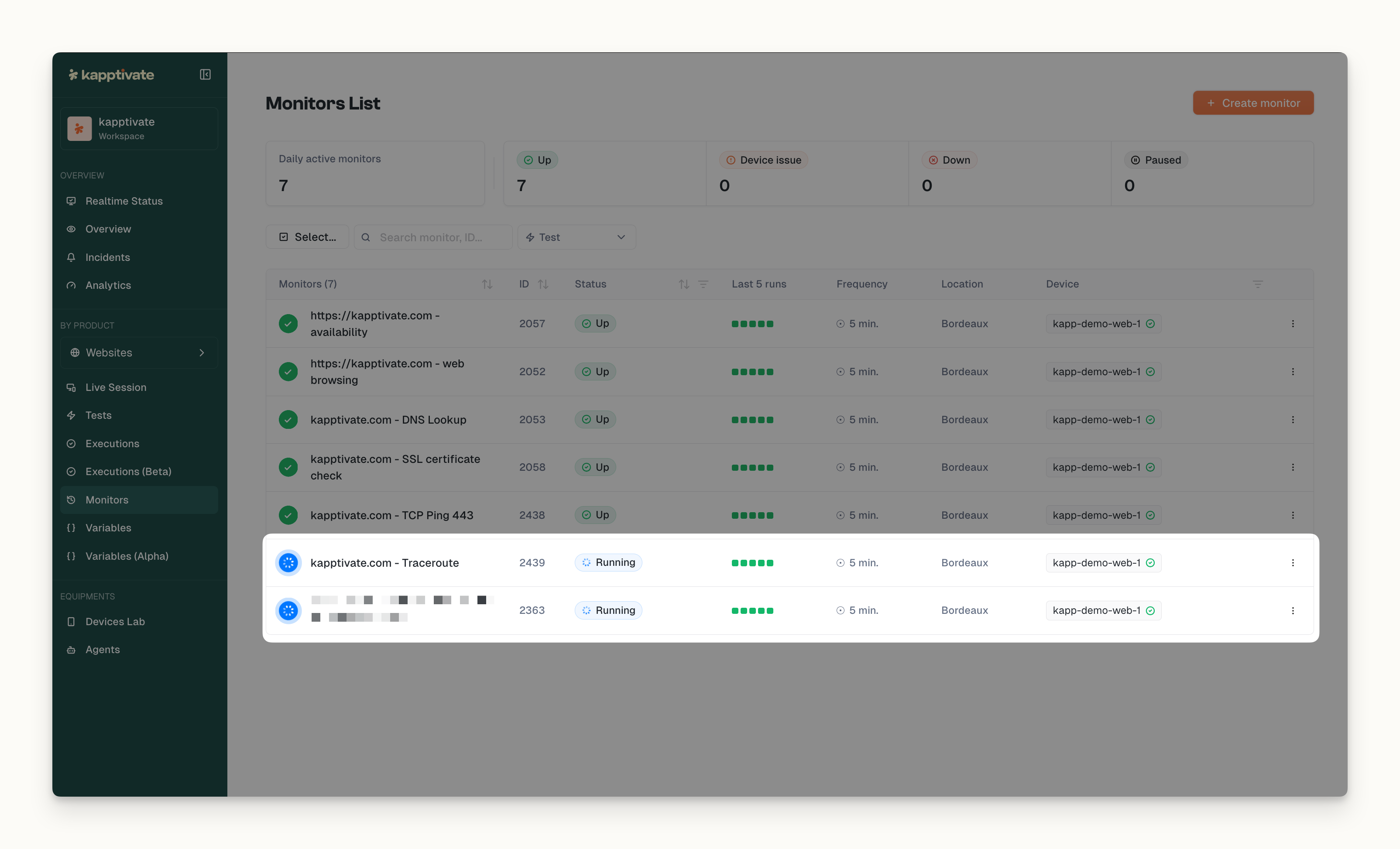
Task: Open the row menu for DNS Lookup monitor
Action: 1293,420
